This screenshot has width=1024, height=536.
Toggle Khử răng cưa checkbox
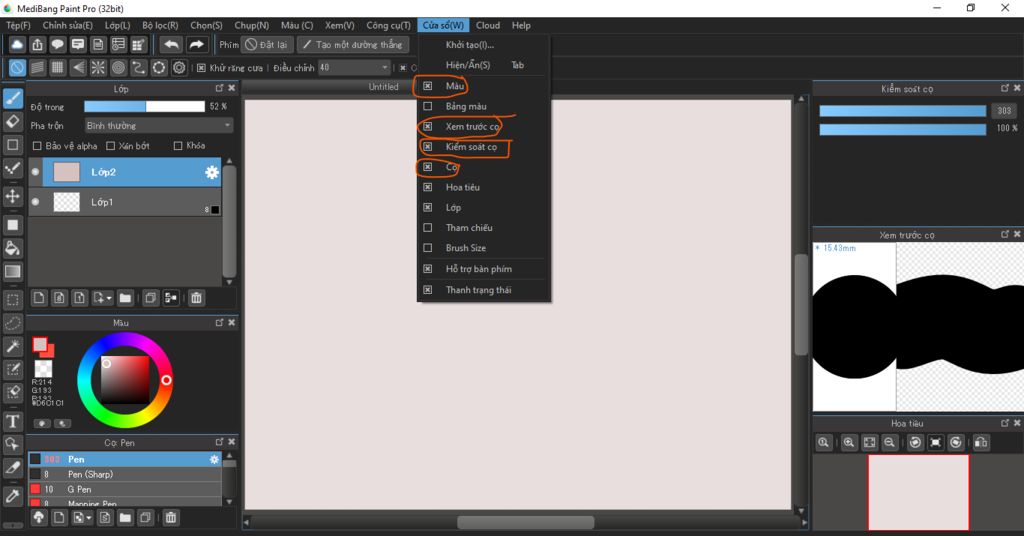[x=201, y=68]
